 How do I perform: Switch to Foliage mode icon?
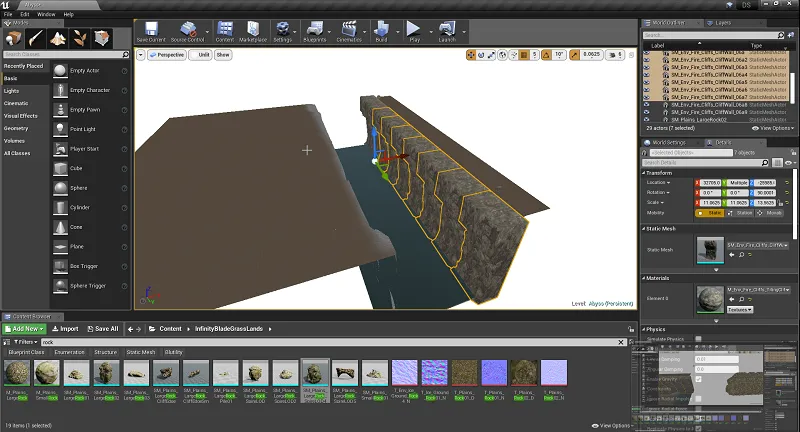(80, 38)
